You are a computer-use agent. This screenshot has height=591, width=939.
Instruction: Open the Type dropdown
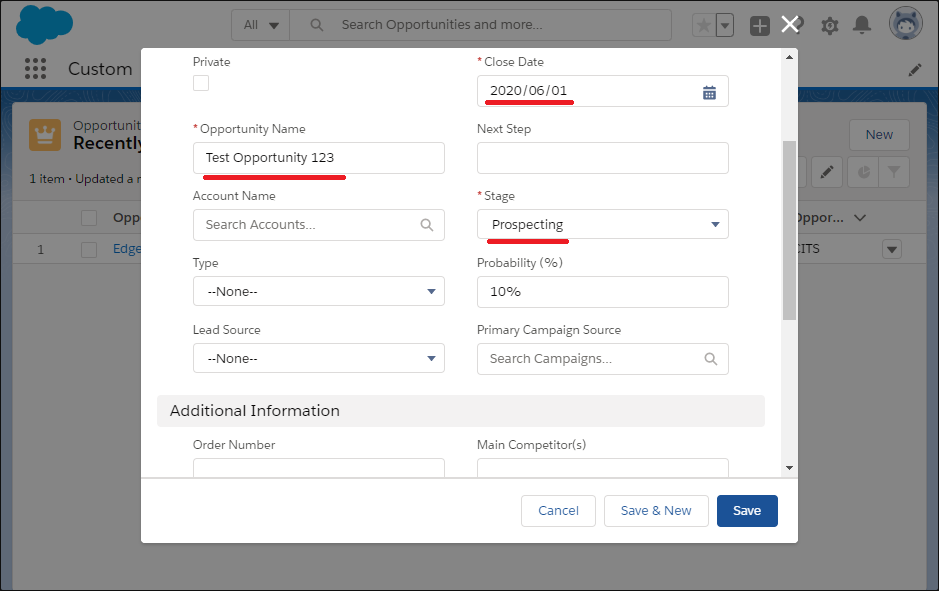click(318, 292)
